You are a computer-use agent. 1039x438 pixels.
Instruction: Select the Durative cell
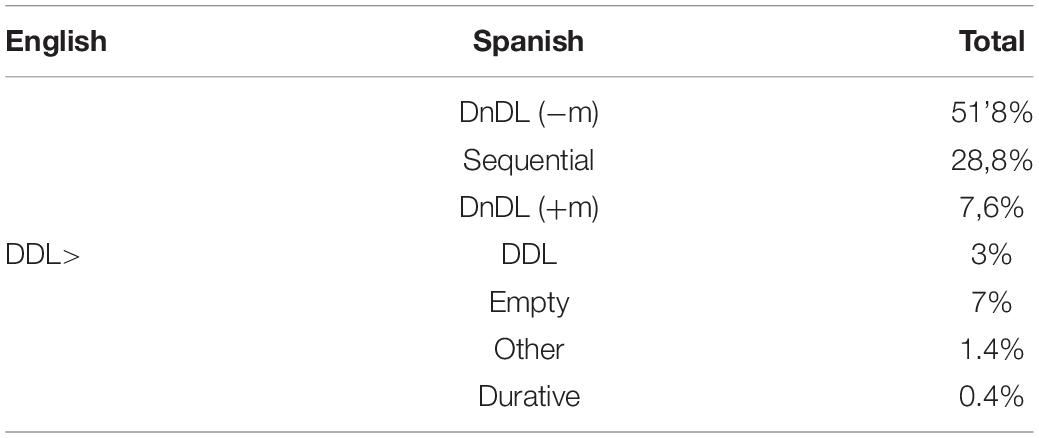pos(529,397)
